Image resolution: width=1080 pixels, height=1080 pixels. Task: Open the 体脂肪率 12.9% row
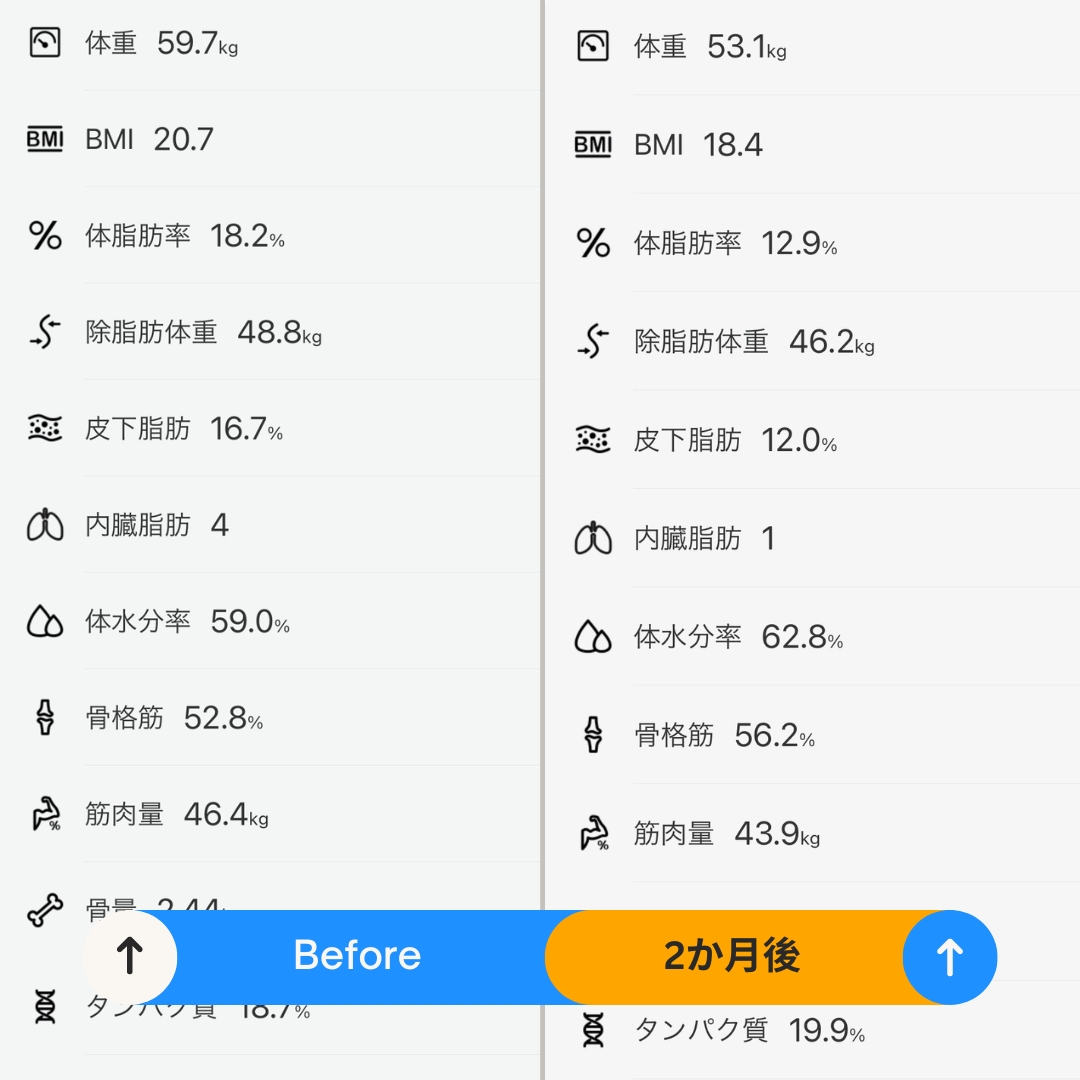(x=813, y=243)
